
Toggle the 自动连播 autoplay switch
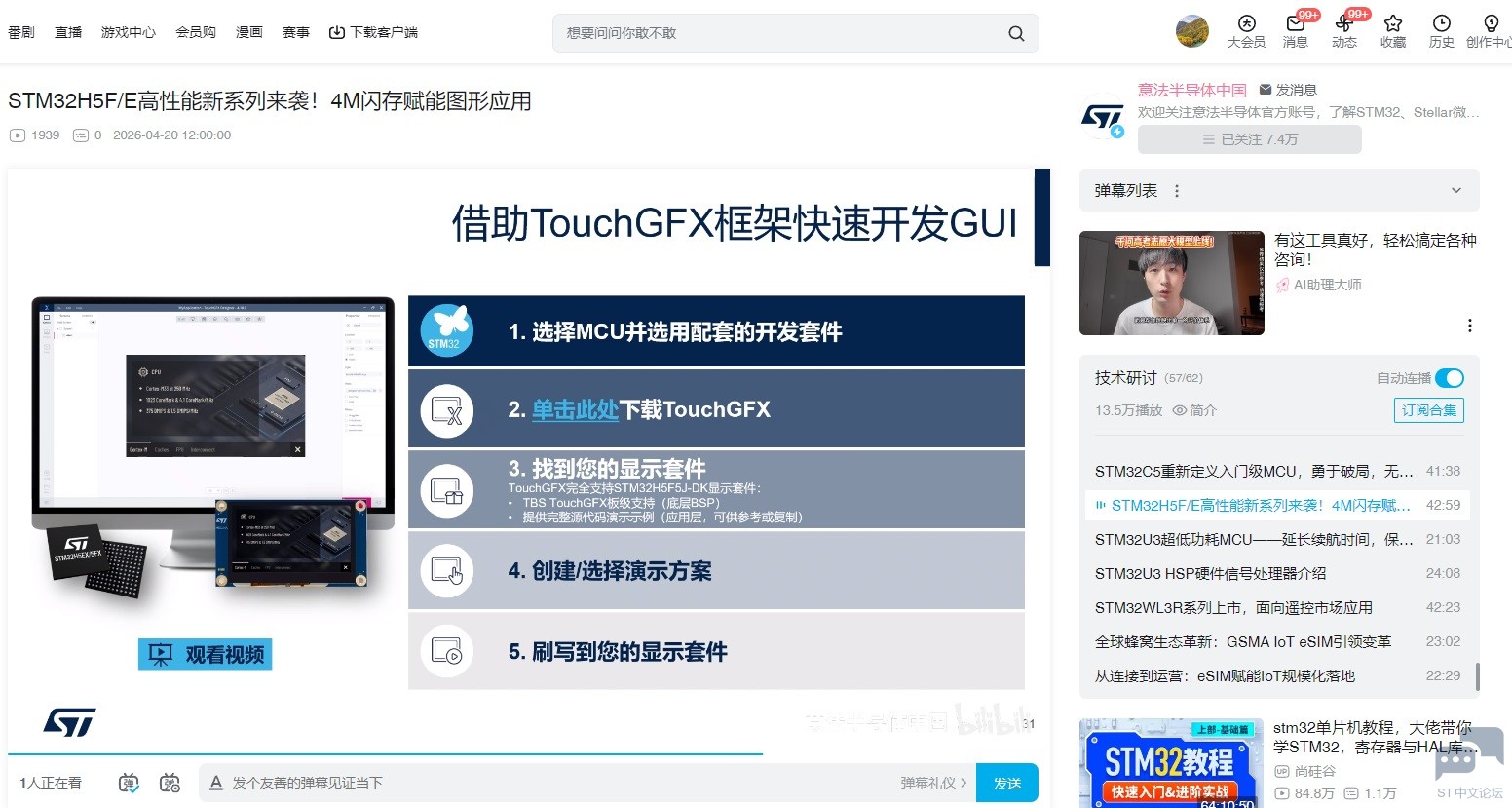1450,378
